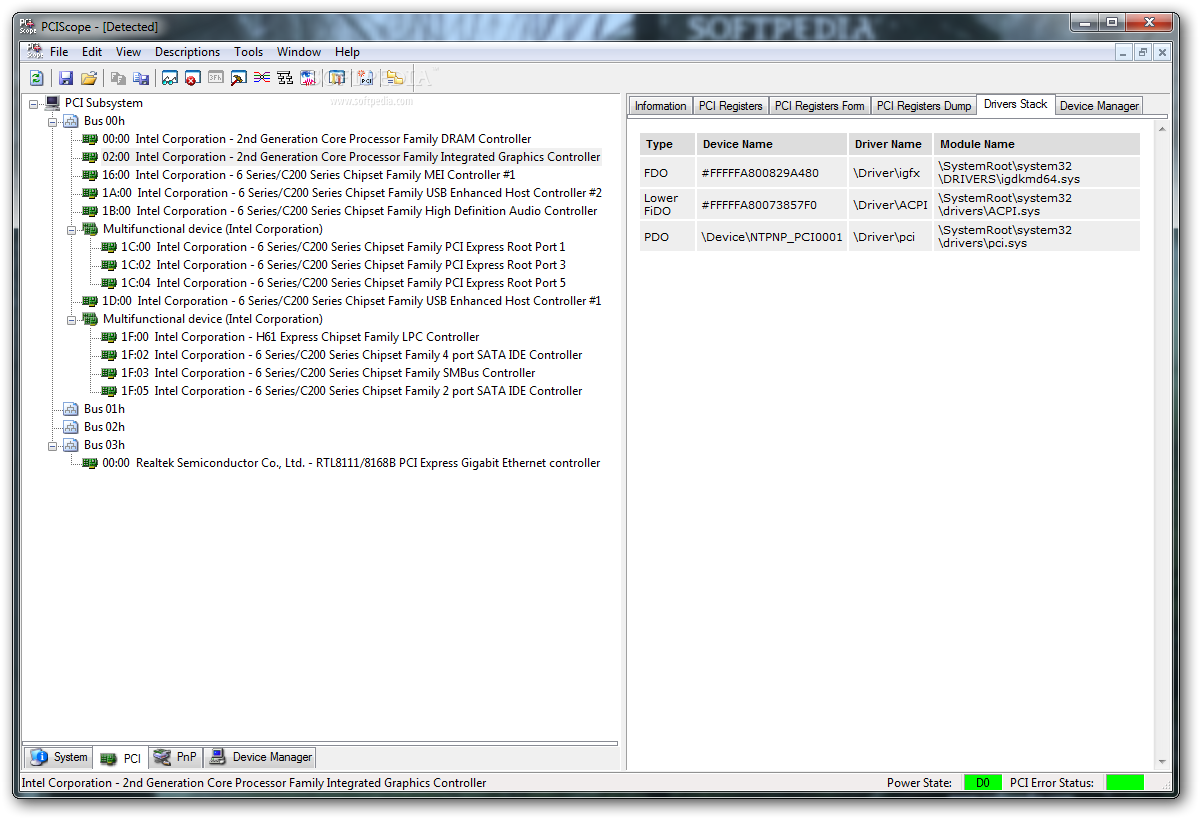
Task: Open the Device Manager tab in the right pane
Action: [1099, 106]
